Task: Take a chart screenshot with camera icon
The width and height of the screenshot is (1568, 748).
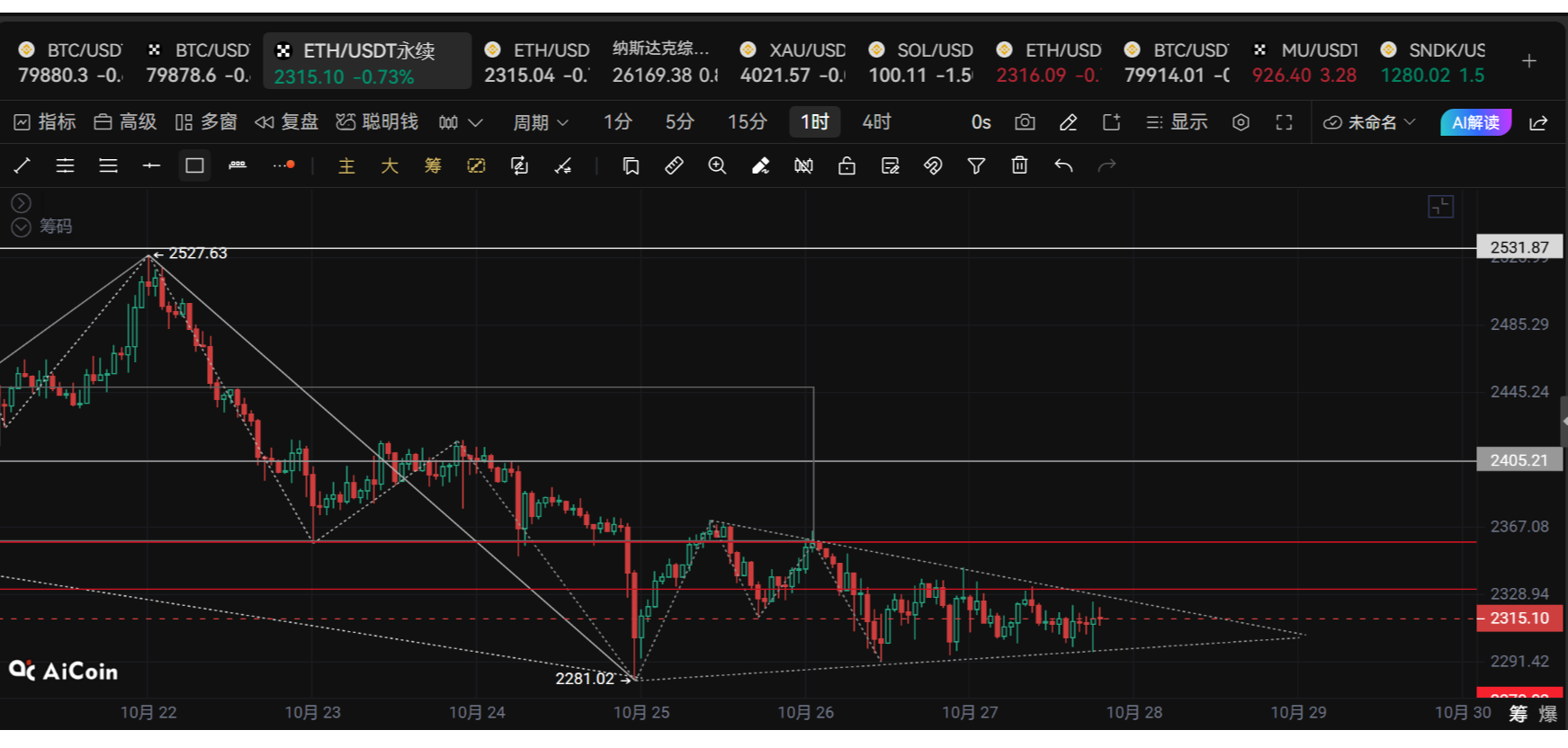Action: tap(1025, 122)
